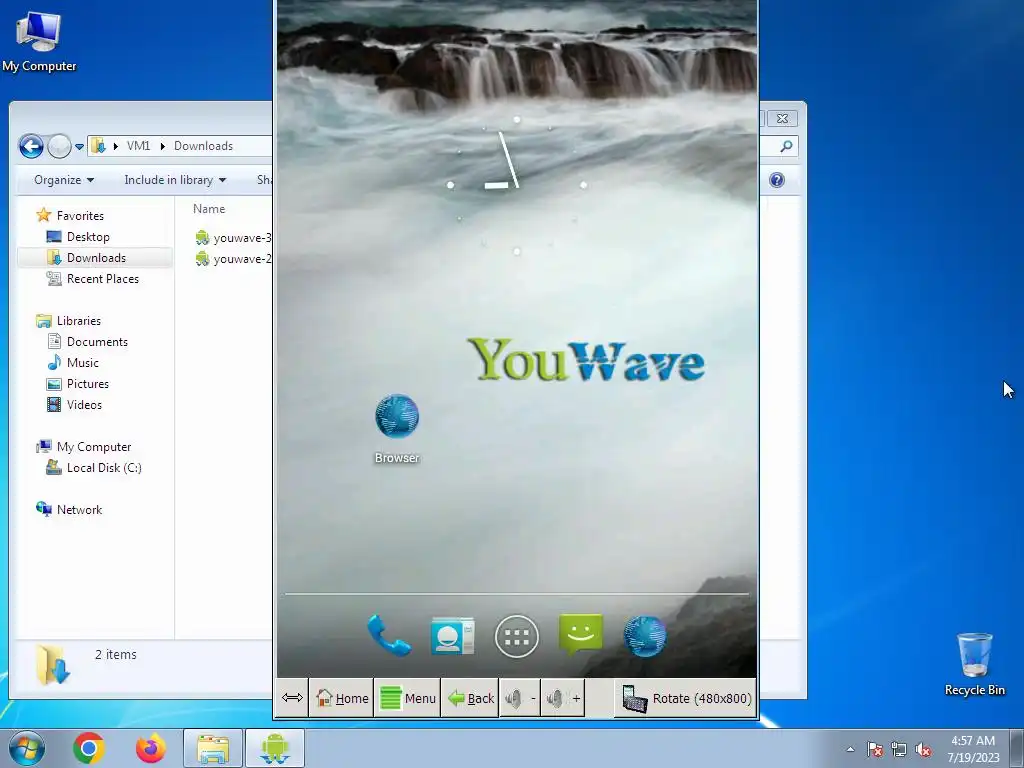
Task: Open the Windows Start menu
Action: (27, 748)
